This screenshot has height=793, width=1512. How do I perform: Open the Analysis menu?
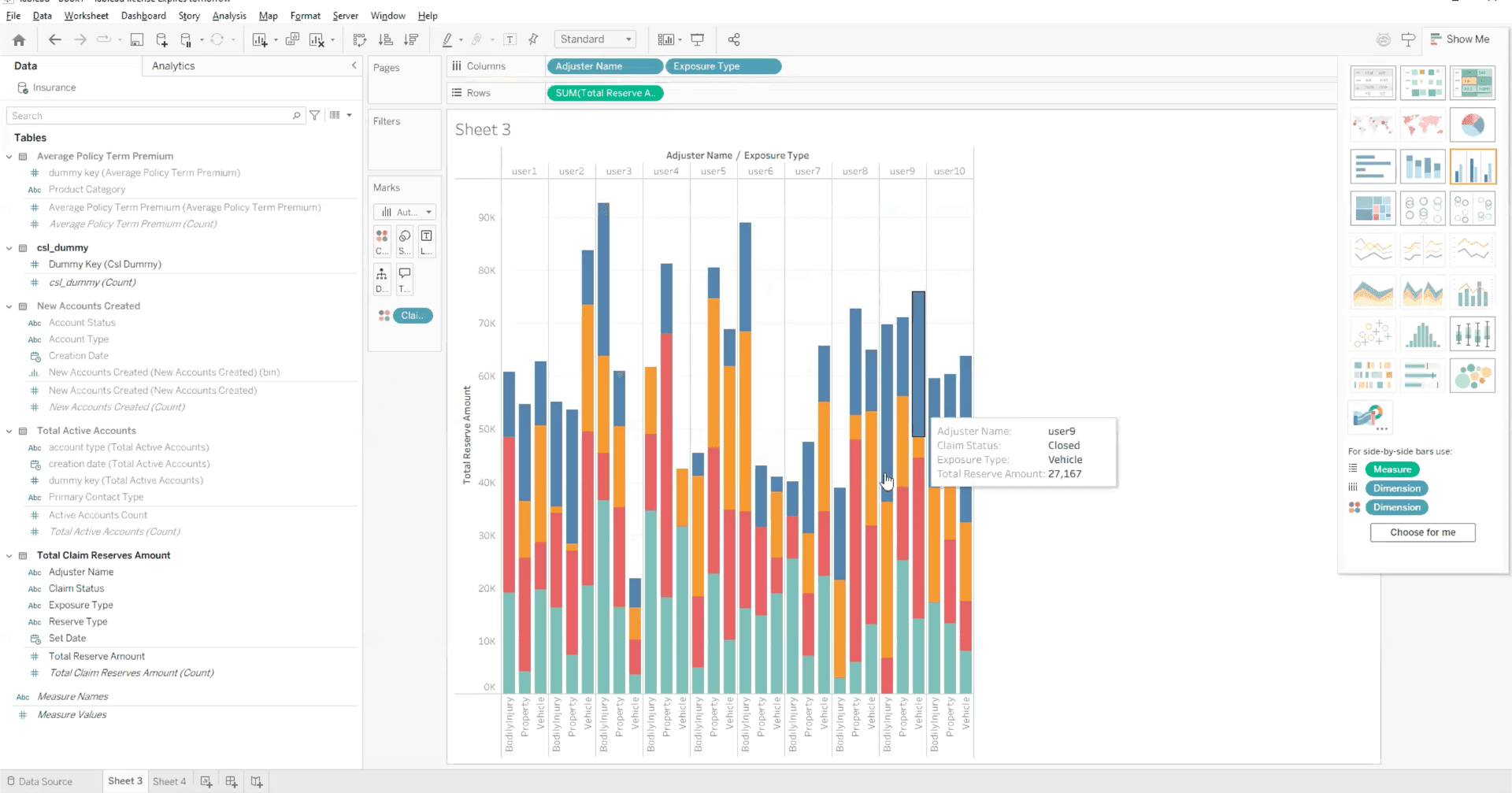(x=229, y=15)
